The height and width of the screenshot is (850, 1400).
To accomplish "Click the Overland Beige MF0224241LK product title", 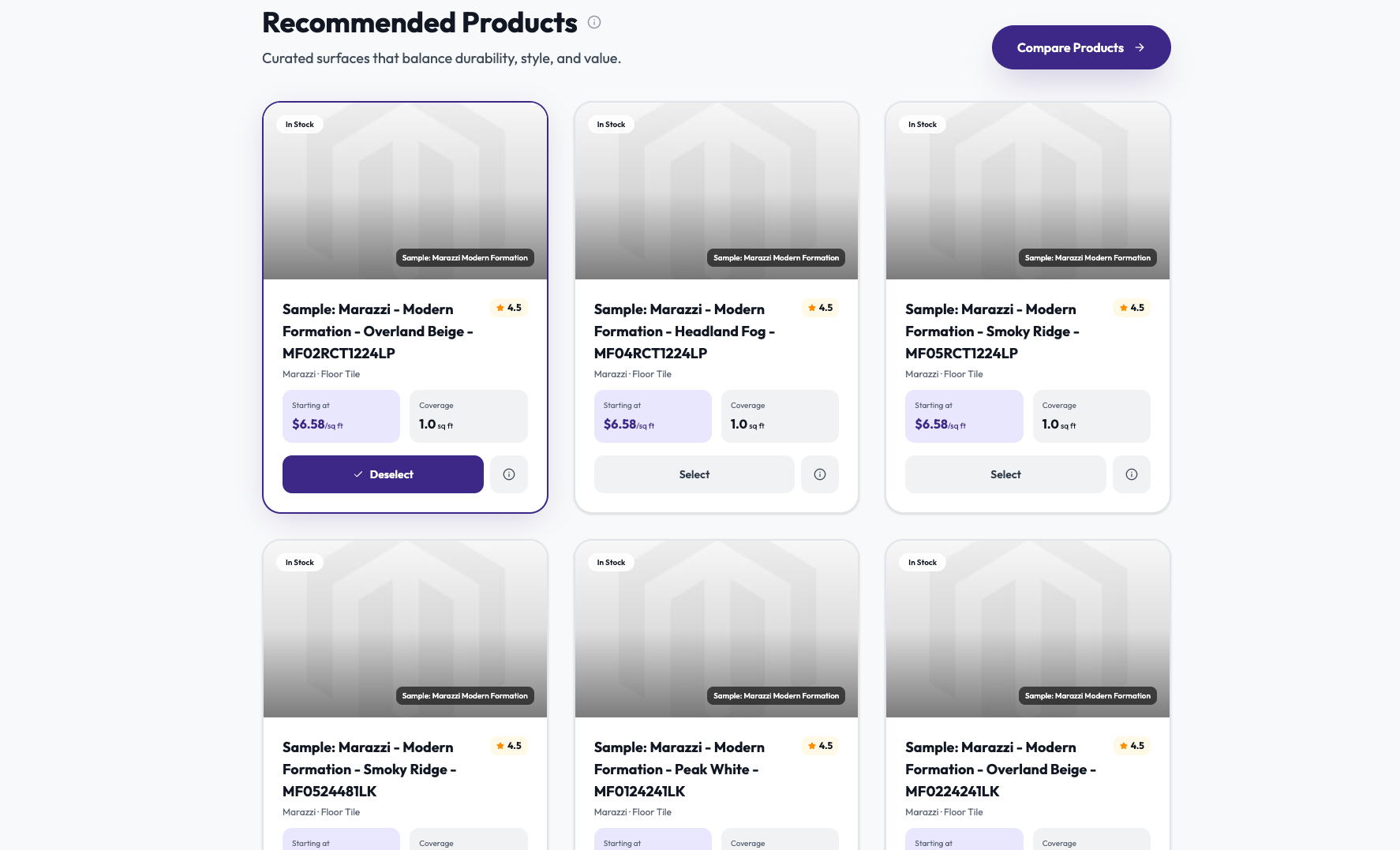I will coord(1001,769).
